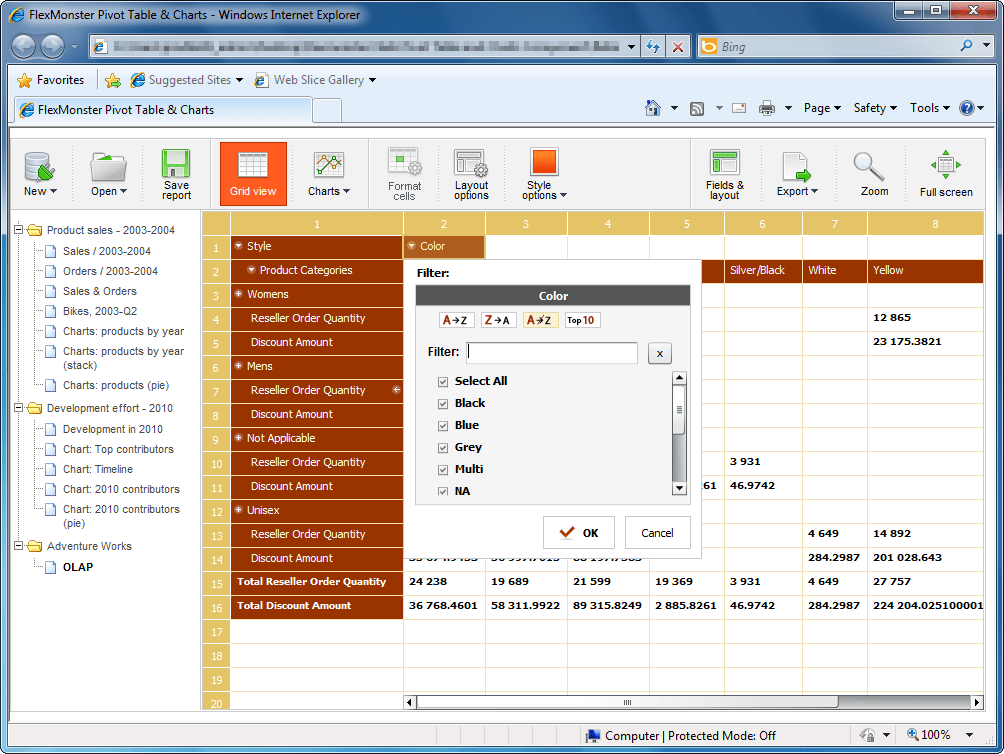The width and height of the screenshot is (1004, 754).
Task: Click the browser Stop icon
Action: click(677, 47)
